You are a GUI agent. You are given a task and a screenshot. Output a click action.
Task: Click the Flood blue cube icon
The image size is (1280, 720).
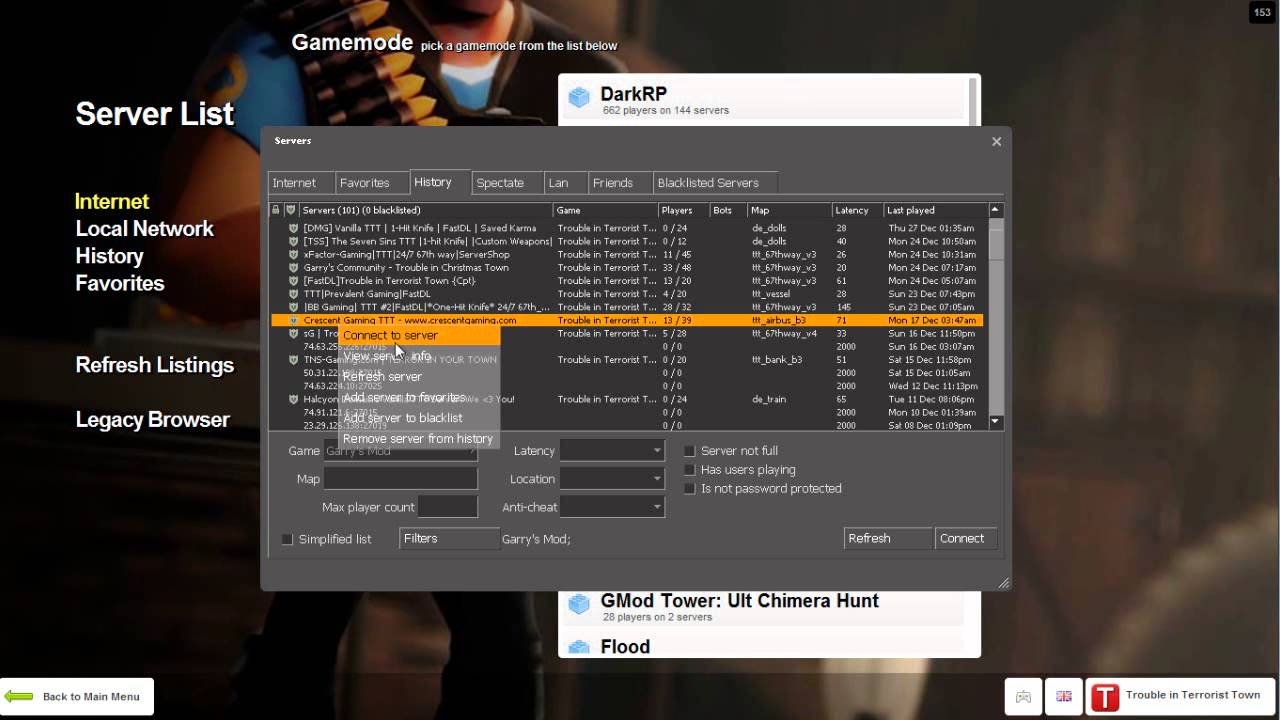(579, 648)
